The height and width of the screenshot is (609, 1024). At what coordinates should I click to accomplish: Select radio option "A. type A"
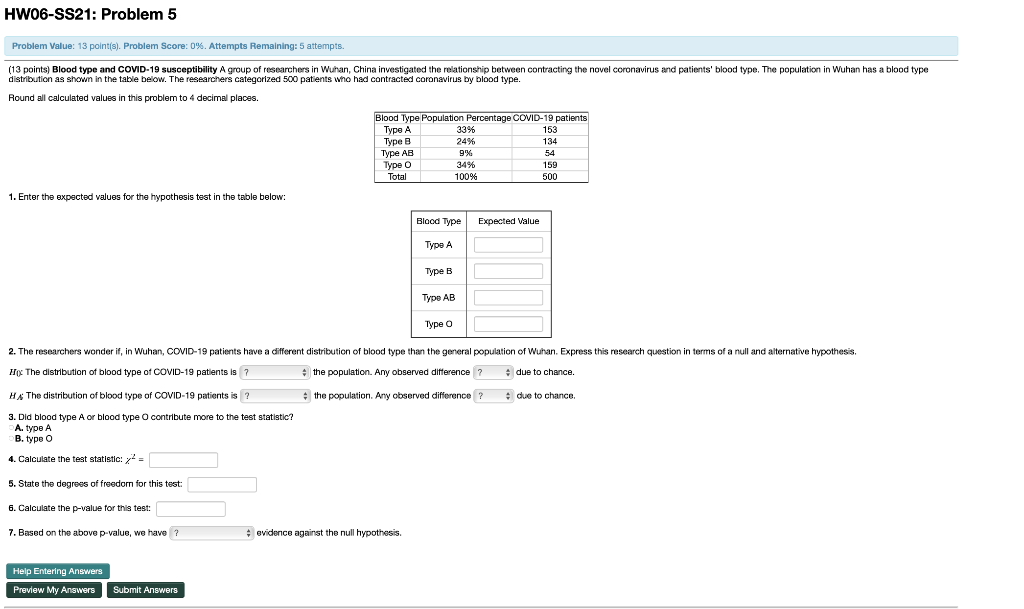click(11, 427)
